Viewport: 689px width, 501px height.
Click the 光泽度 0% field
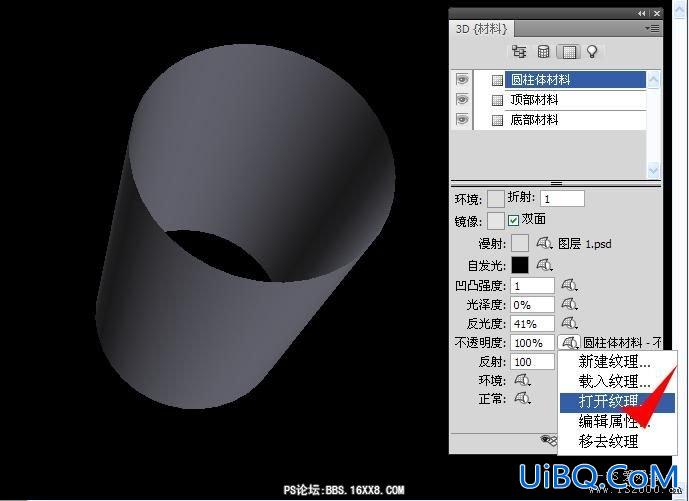click(532, 305)
